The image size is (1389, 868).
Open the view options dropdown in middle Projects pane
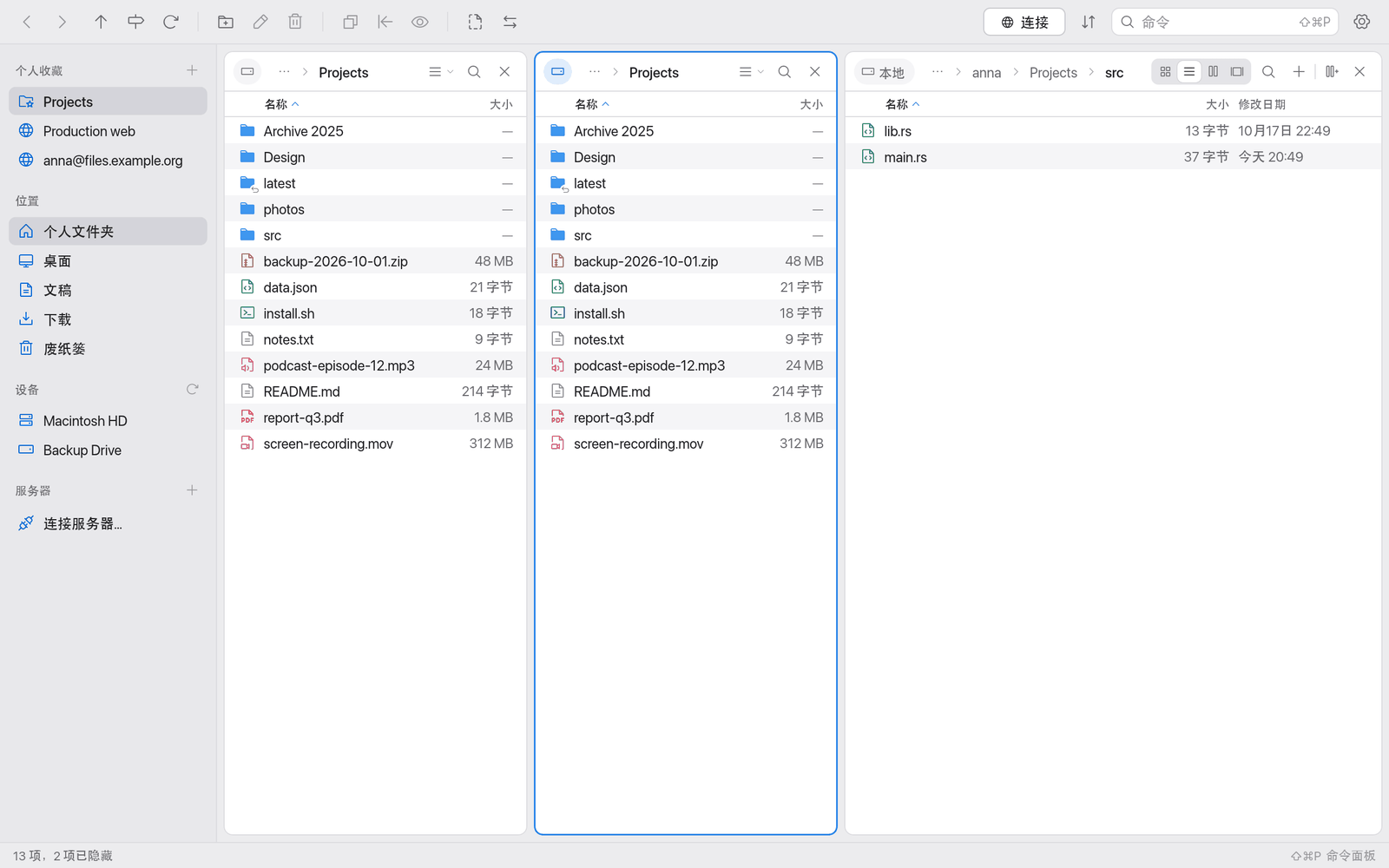pyautogui.click(x=751, y=72)
